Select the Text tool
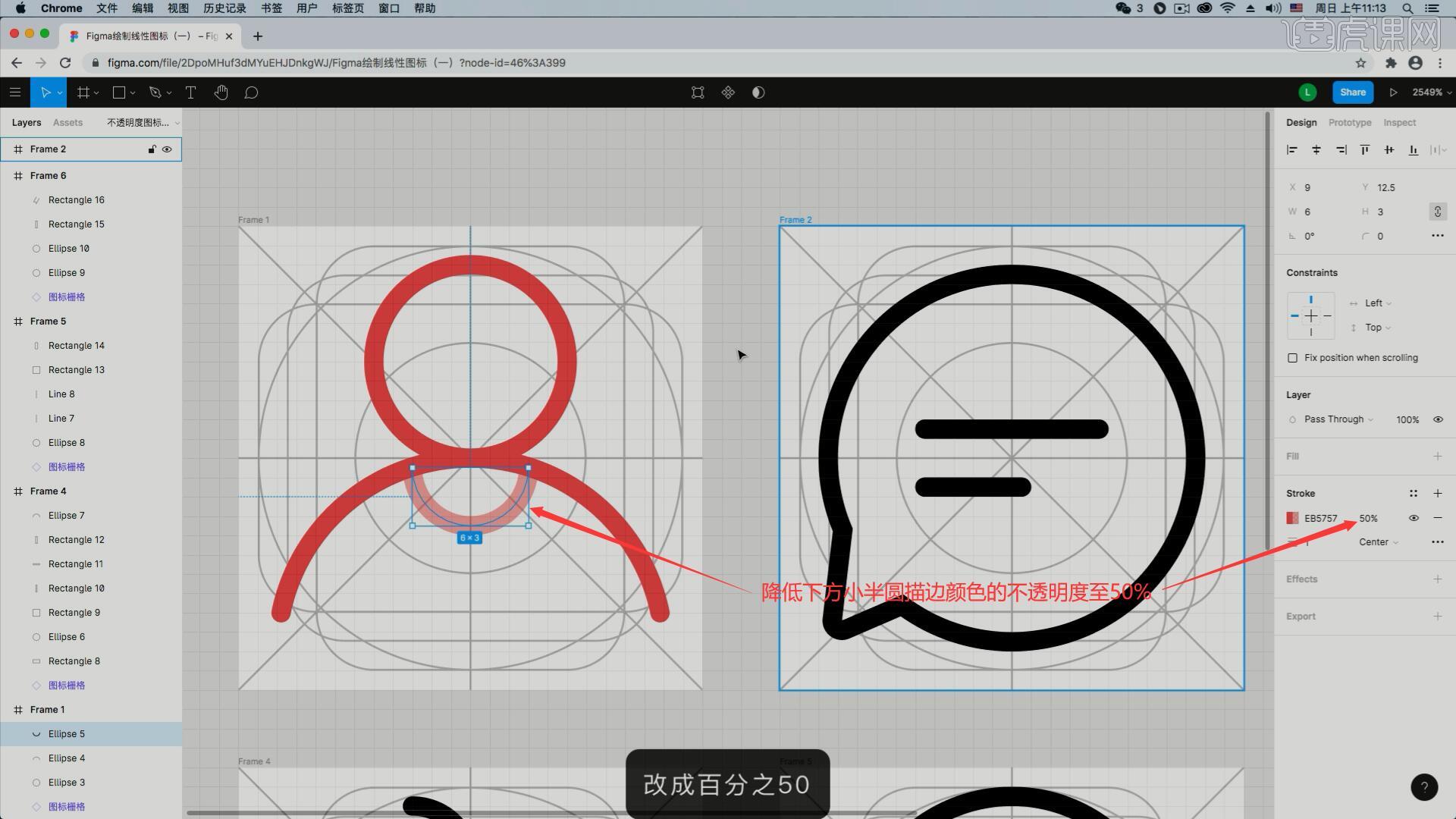Screen dimensions: 1456x819 (x=190, y=93)
